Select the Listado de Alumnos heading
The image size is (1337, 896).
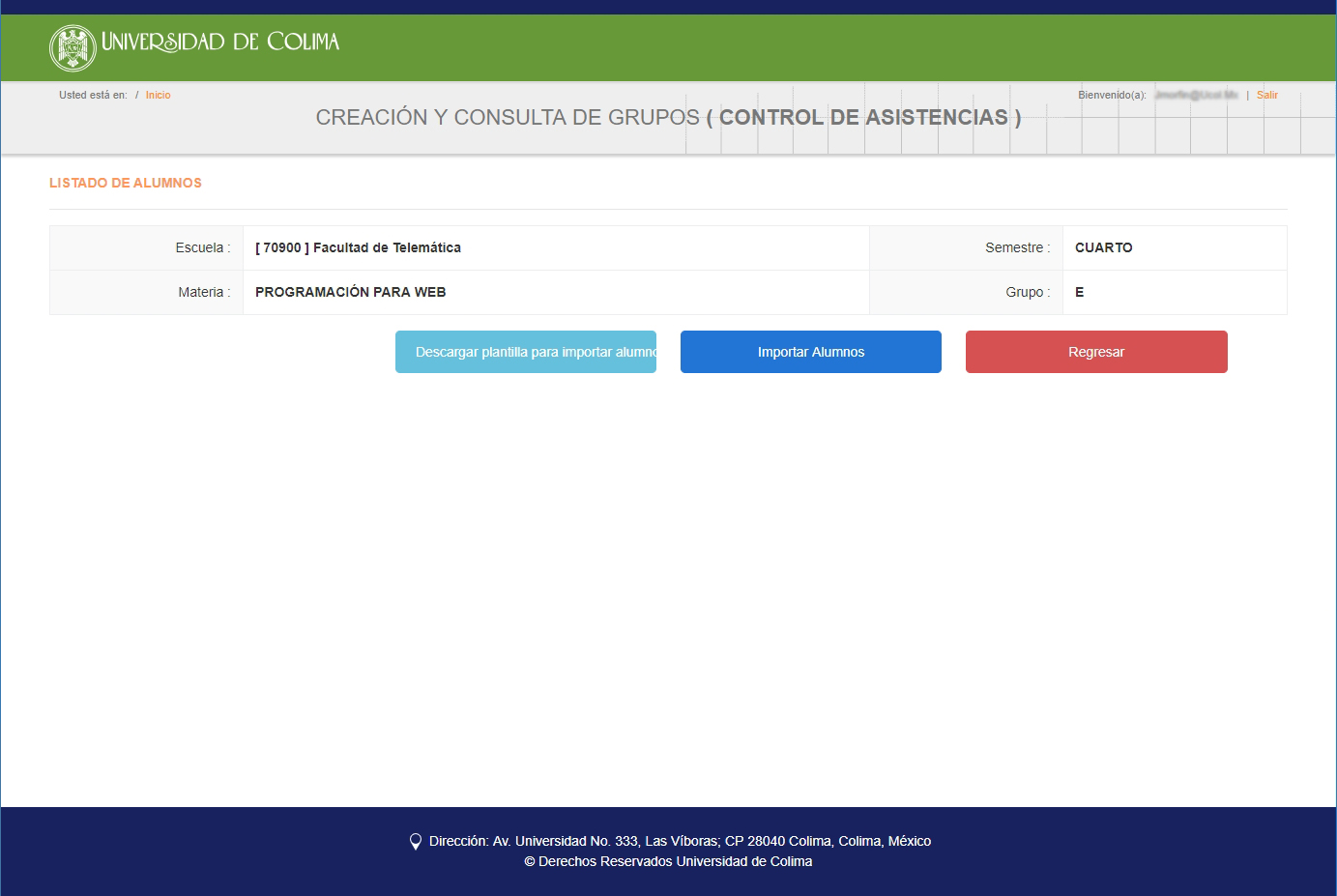[x=126, y=183]
